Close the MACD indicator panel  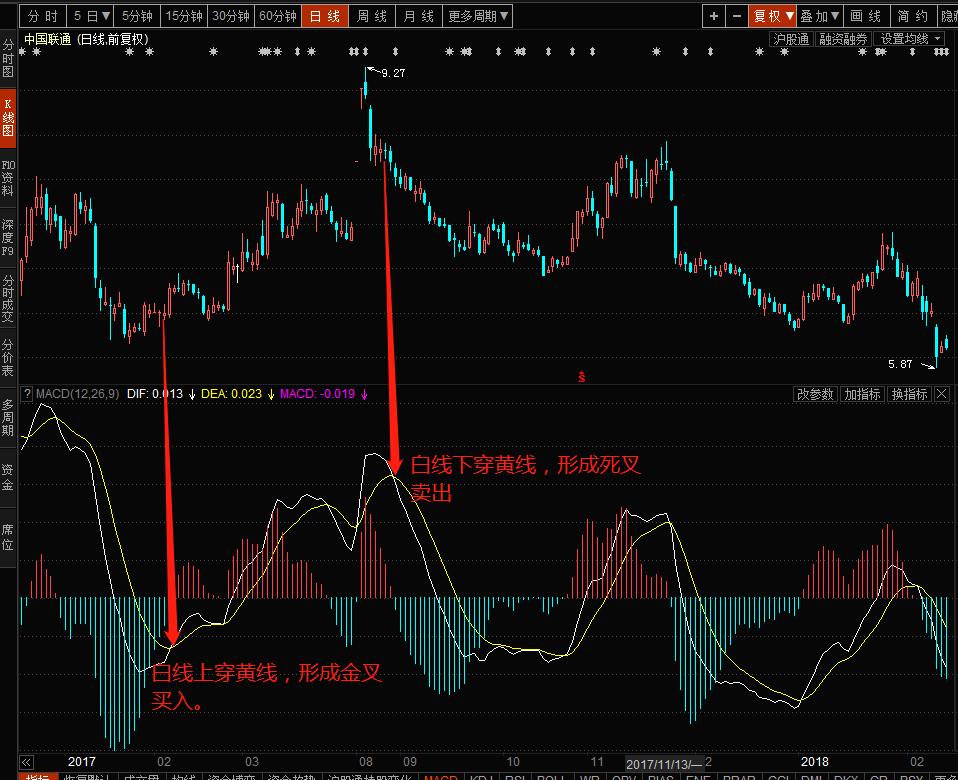pos(940,394)
